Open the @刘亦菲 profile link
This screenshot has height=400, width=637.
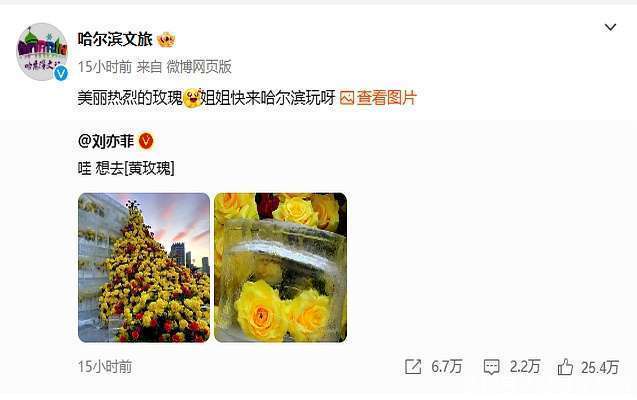point(106,141)
